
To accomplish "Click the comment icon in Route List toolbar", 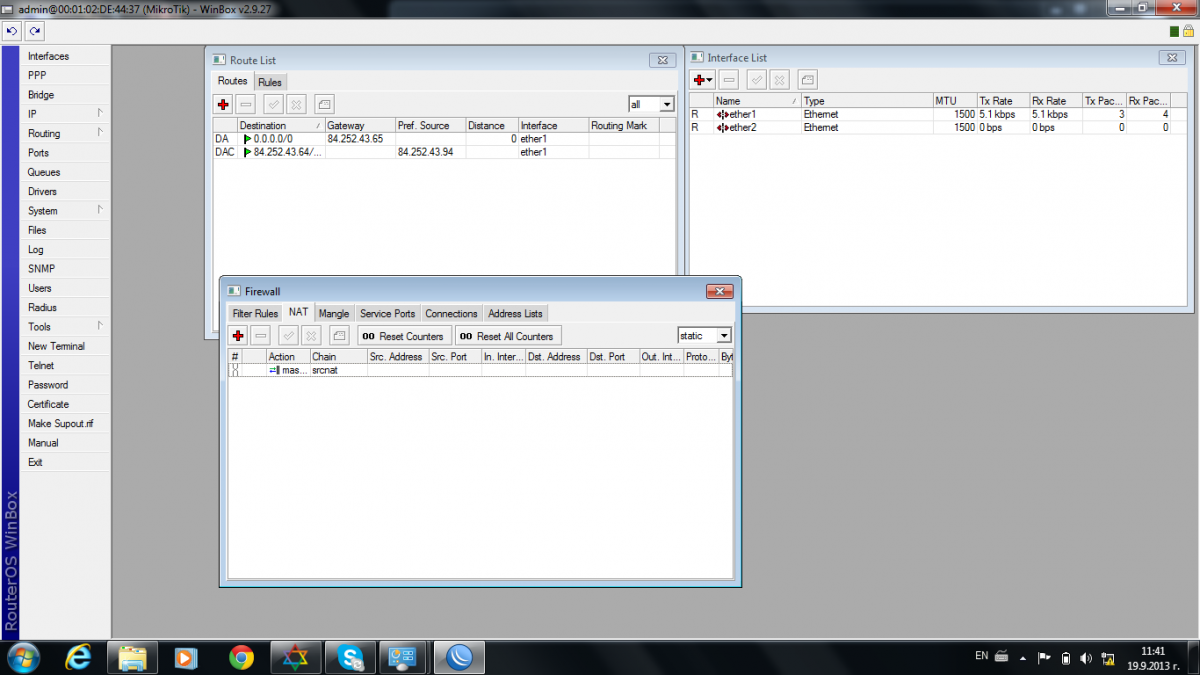I will [x=324, y=104].
